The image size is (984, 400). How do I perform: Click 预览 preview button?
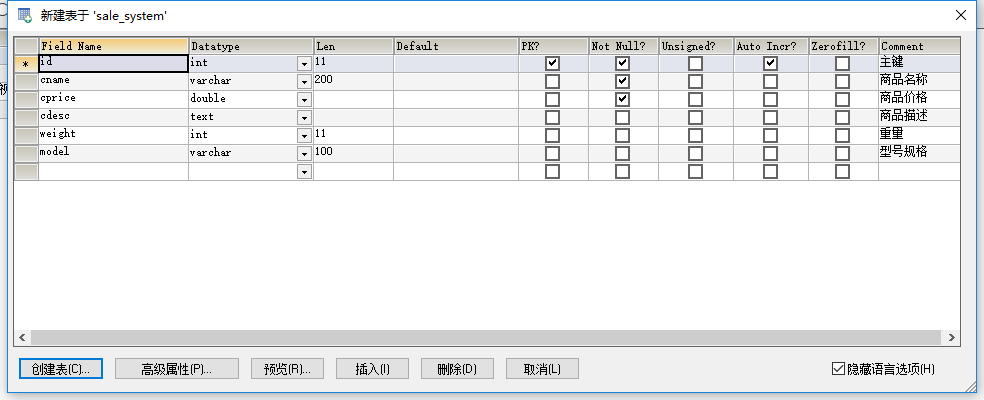click(x=287, y=369)
